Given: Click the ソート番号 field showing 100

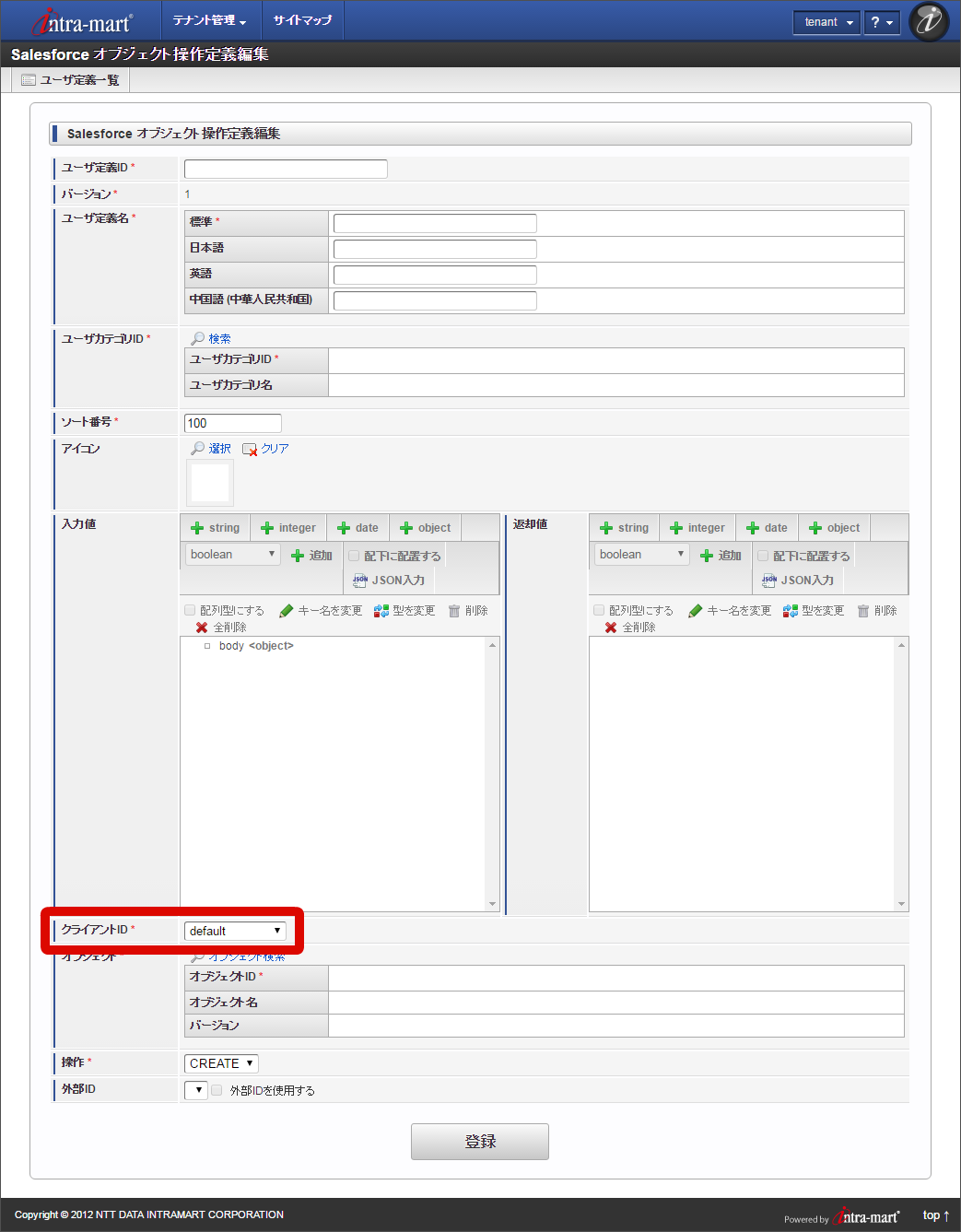Looking at the screenshot, I should [x=233, y=423].
